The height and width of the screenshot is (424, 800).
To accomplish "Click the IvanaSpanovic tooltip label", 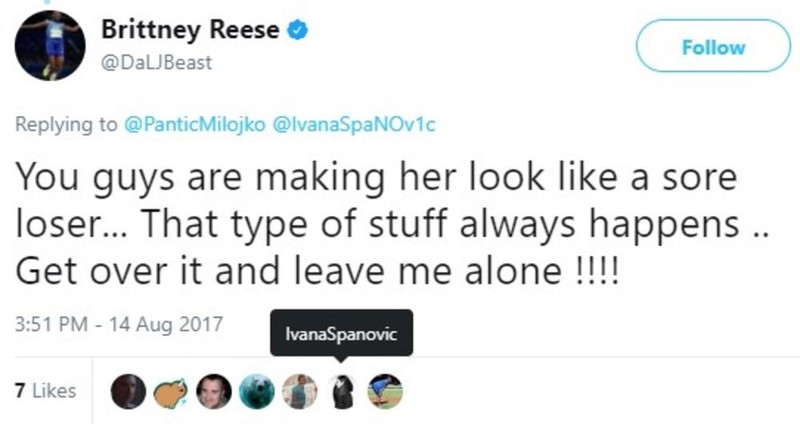I will pyautogui.click(x=340, y=336).
